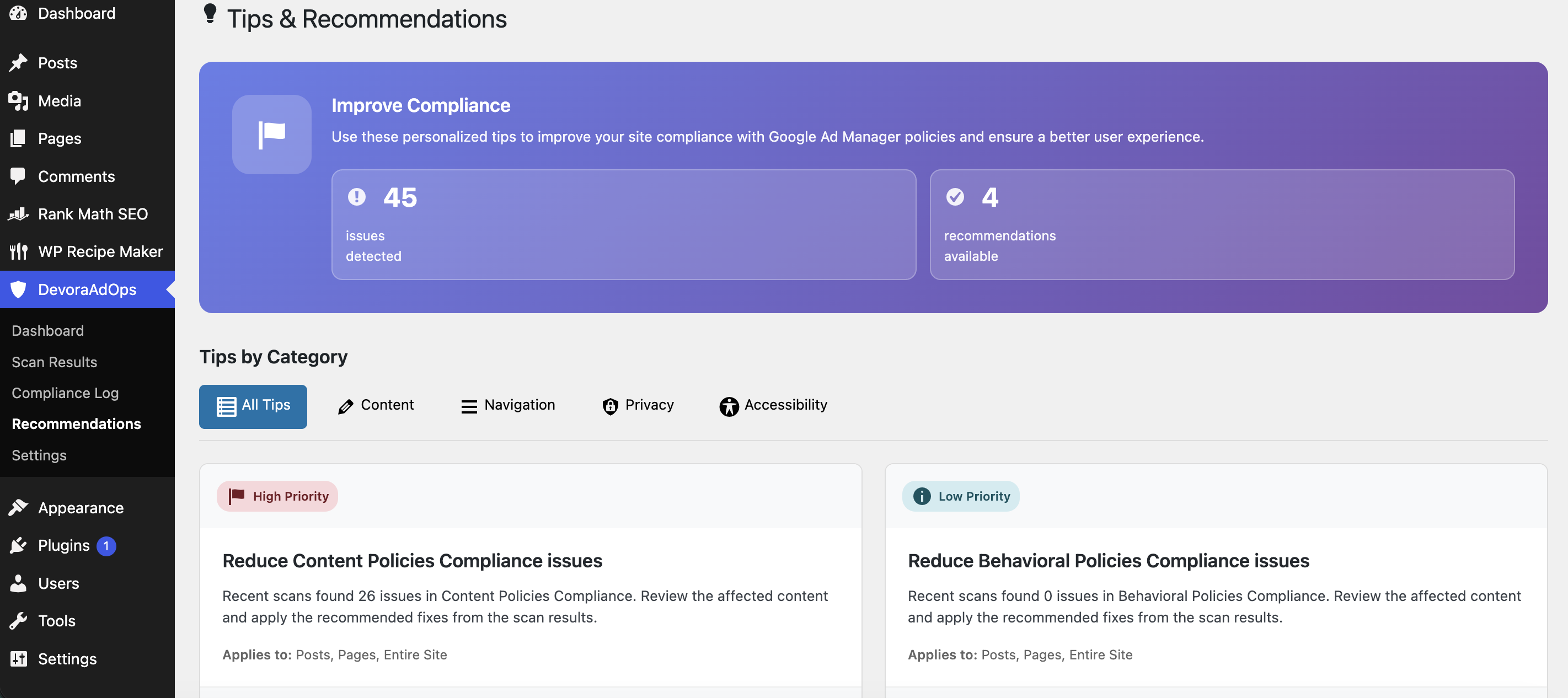Click the Tips by Category heading

pyautogui.click(x=274, y=357)
